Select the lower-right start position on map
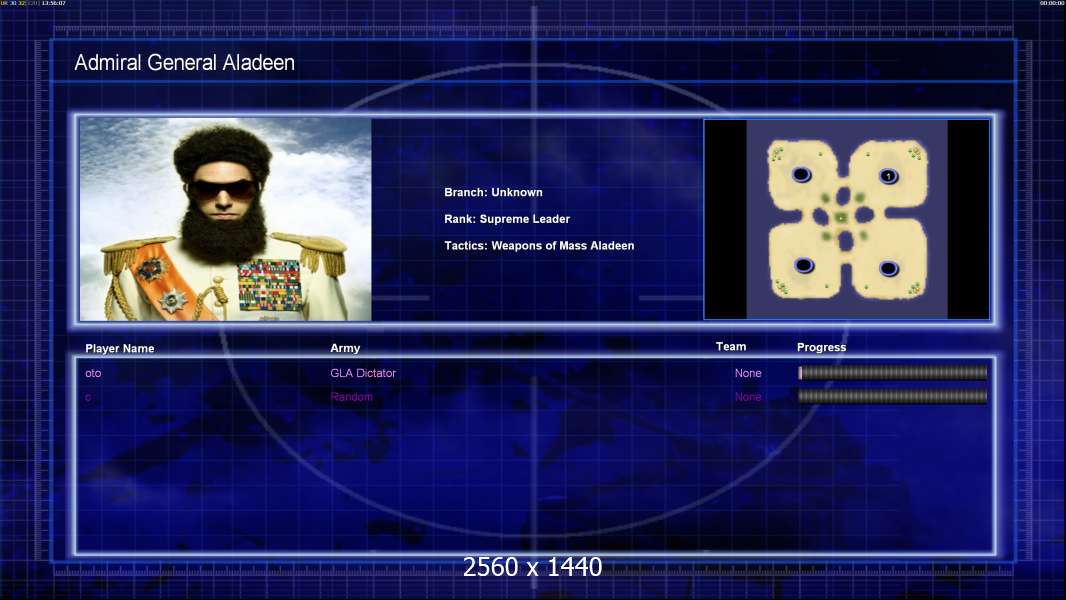This screenshot has height=600, width=1066. (x=889, y=268)
